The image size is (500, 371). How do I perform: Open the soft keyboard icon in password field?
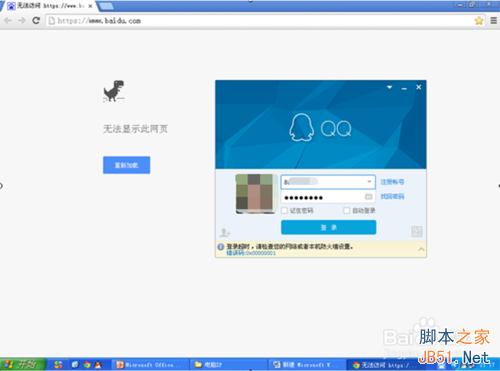[368, 197]
